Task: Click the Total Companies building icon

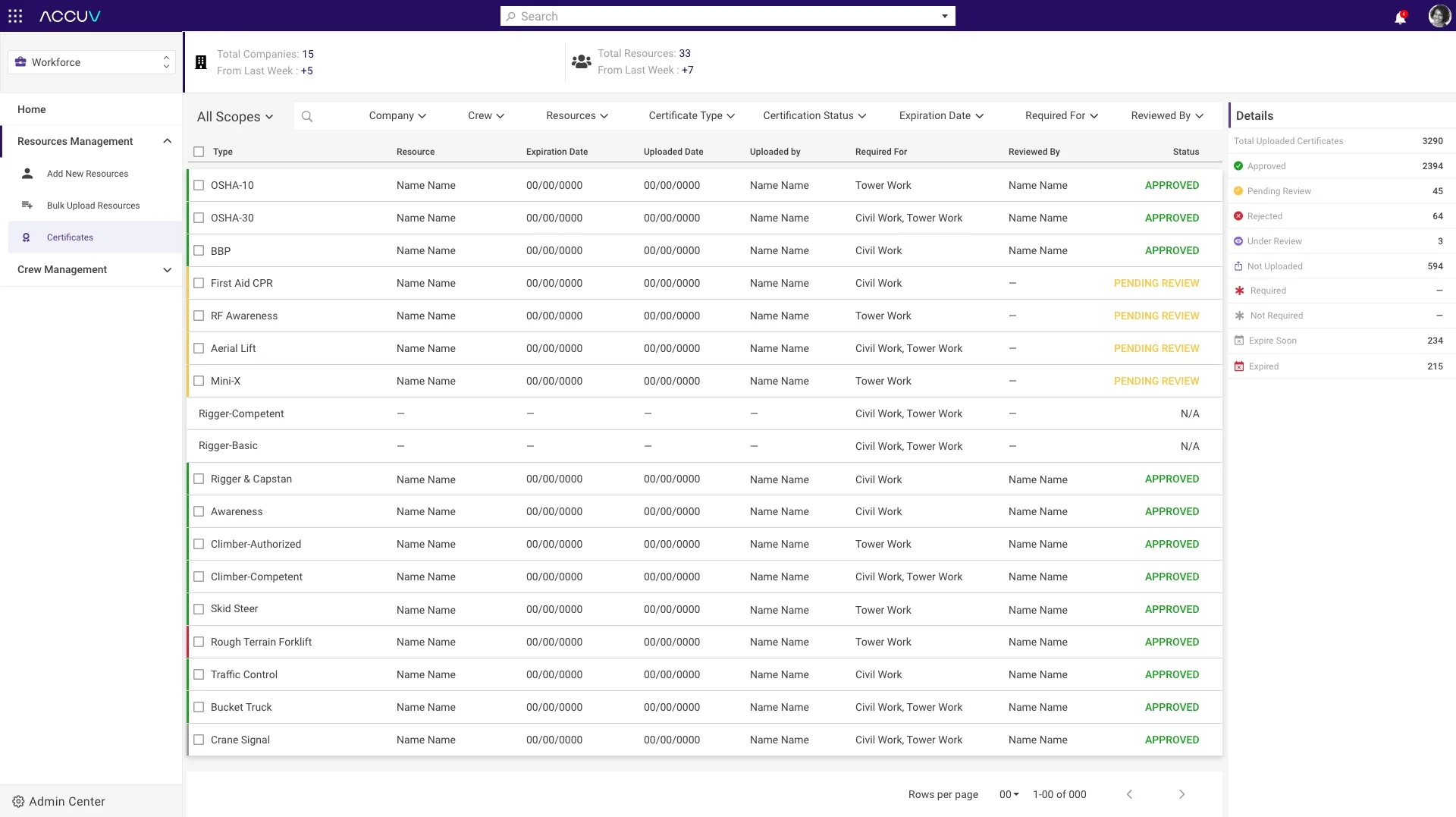Action: point(201,62)
